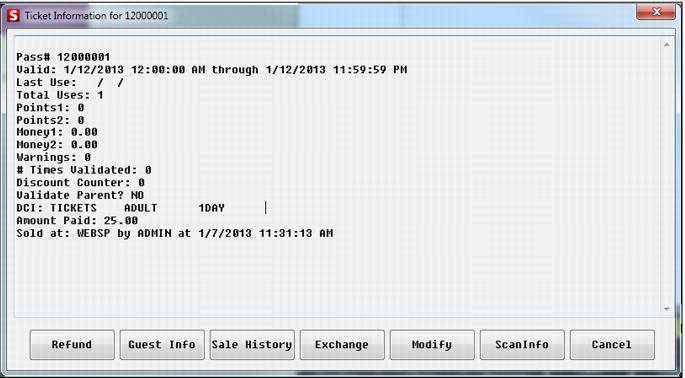The height and width of the screenshot is (378, 685).
Task: View the Sale History
Action: pos(252,344)
